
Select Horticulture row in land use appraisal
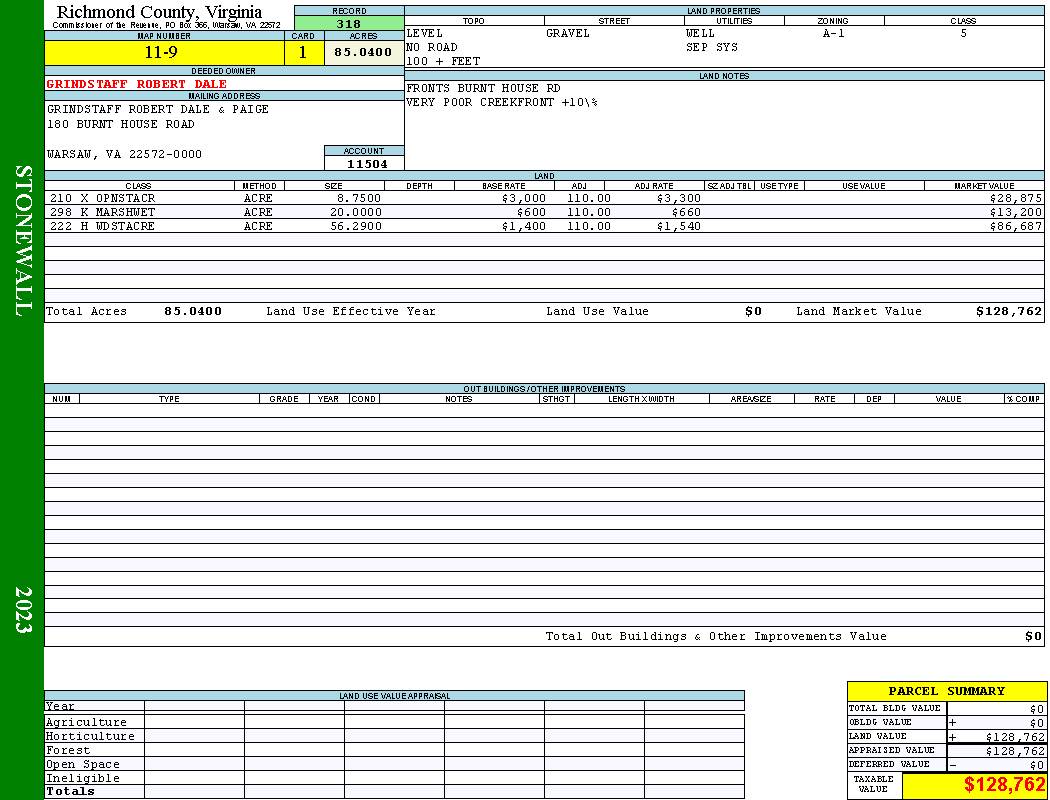394,736
